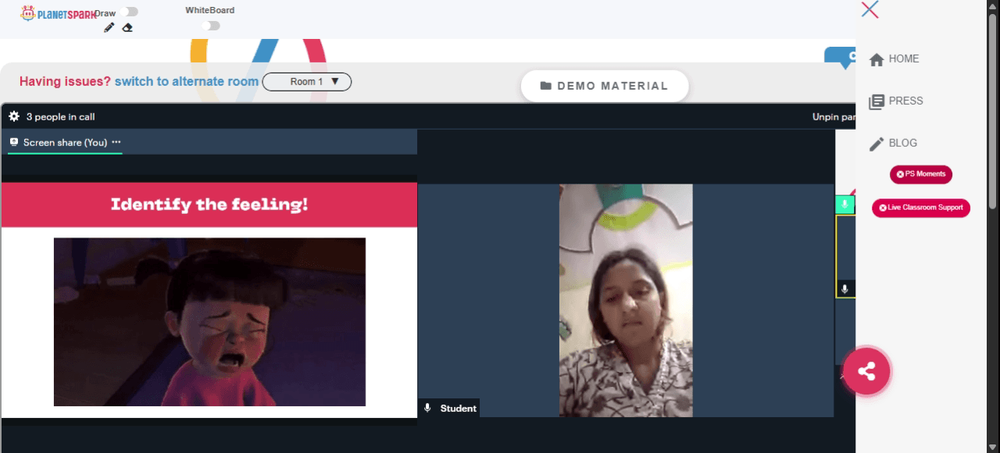Open BLOG in side menu
This screenshot has width=1000, height=453.
click(x=903, y=143)
